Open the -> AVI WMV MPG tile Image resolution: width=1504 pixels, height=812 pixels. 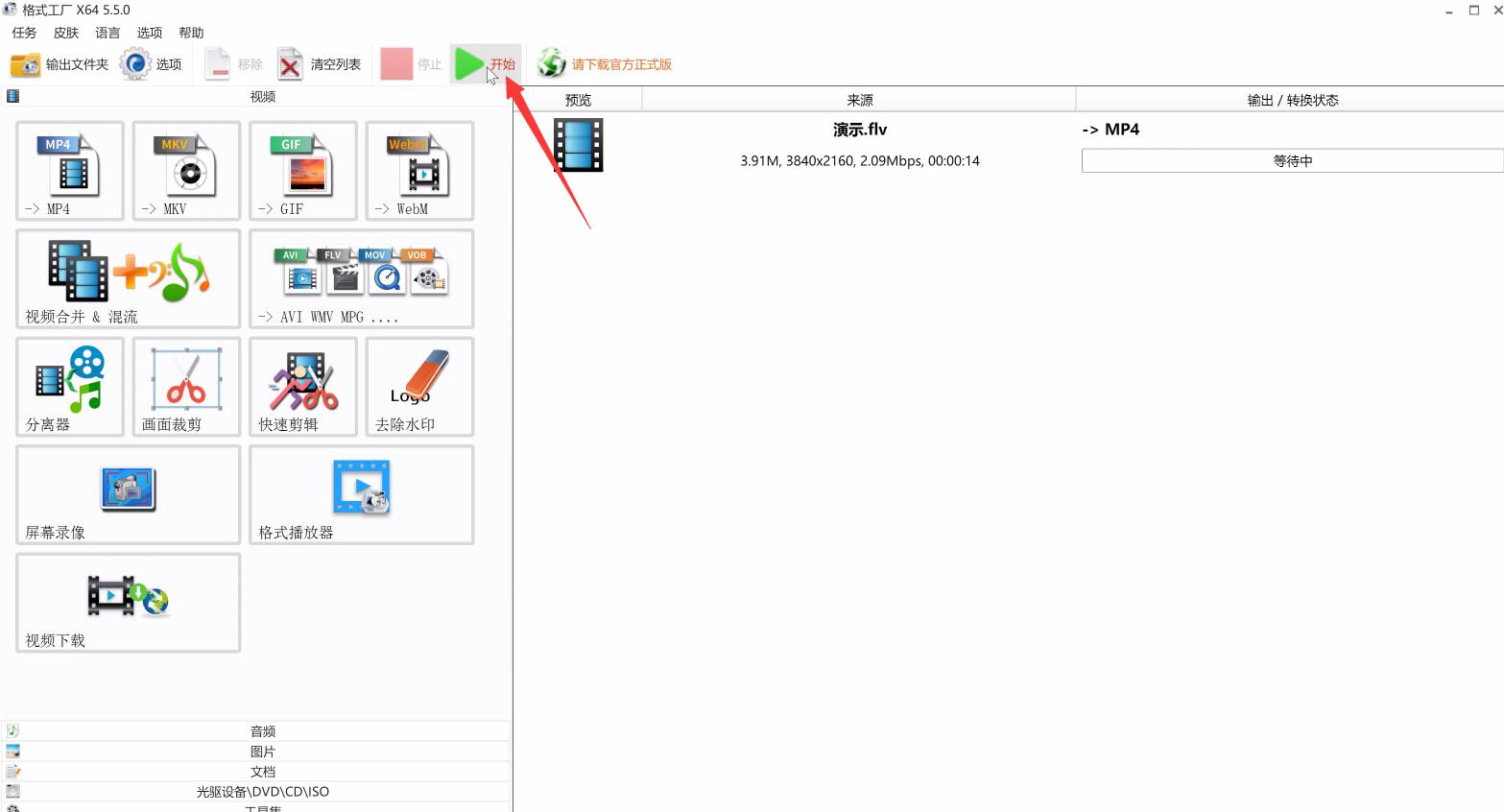tap(361, 278)
